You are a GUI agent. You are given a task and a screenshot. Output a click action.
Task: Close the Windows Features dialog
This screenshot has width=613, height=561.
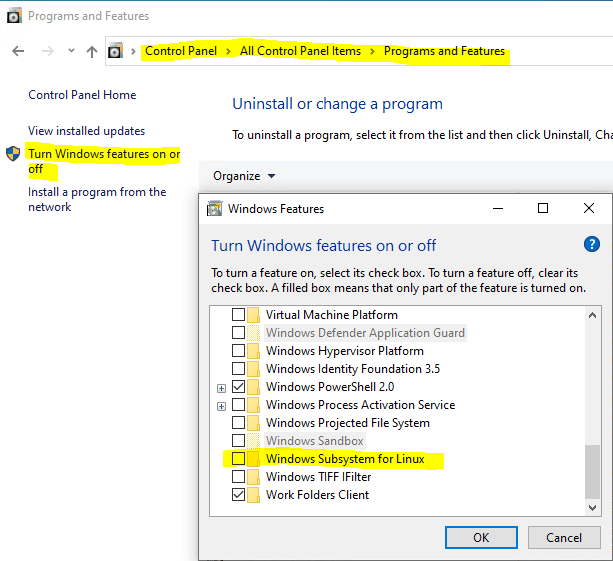[589, 208]
